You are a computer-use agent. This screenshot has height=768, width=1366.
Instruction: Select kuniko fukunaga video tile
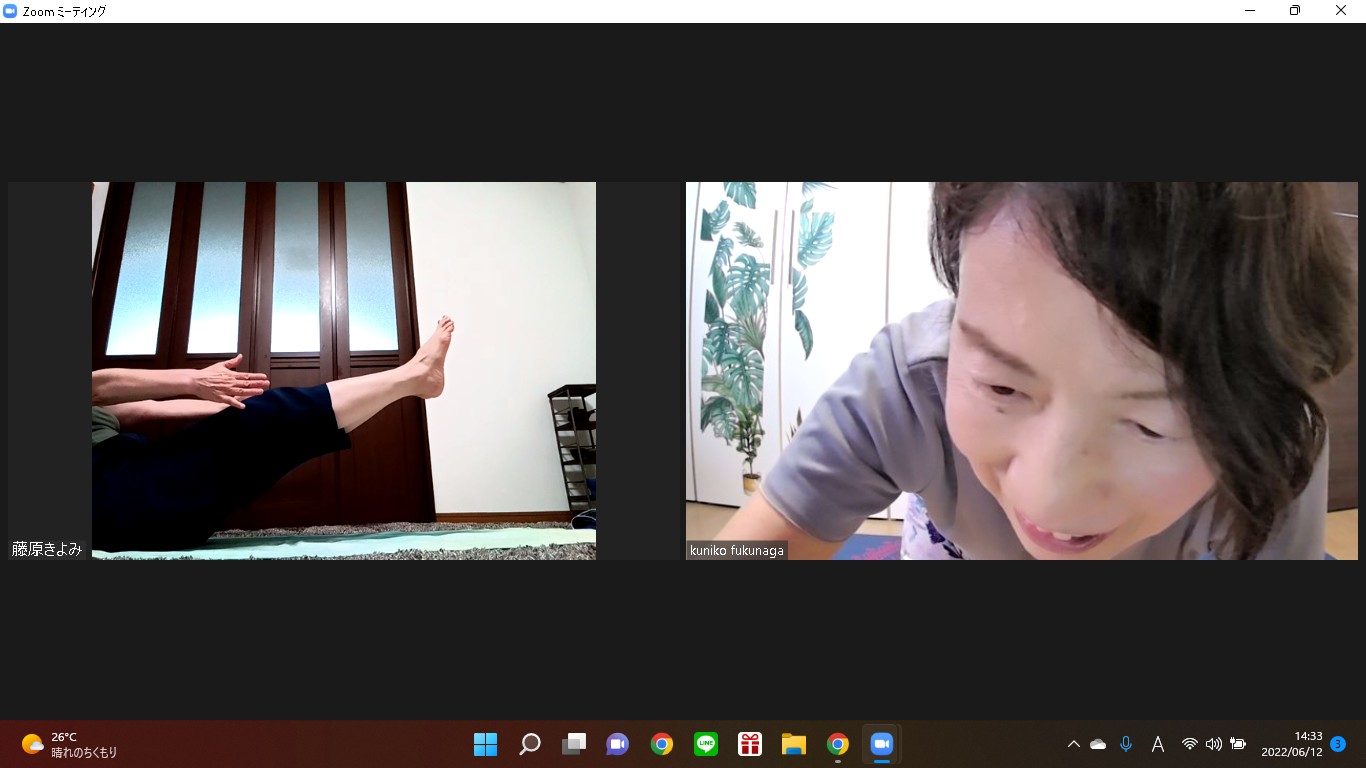1022,370
